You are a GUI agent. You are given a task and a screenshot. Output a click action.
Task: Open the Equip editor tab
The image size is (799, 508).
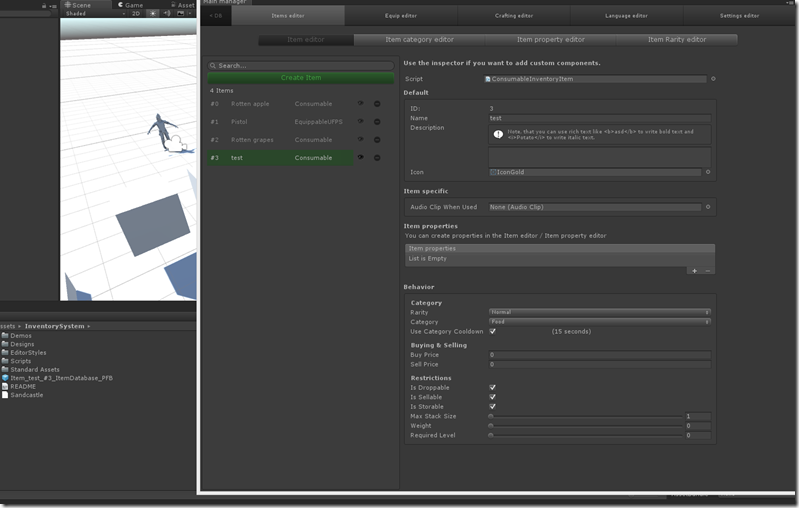click(x=401, y=16)
